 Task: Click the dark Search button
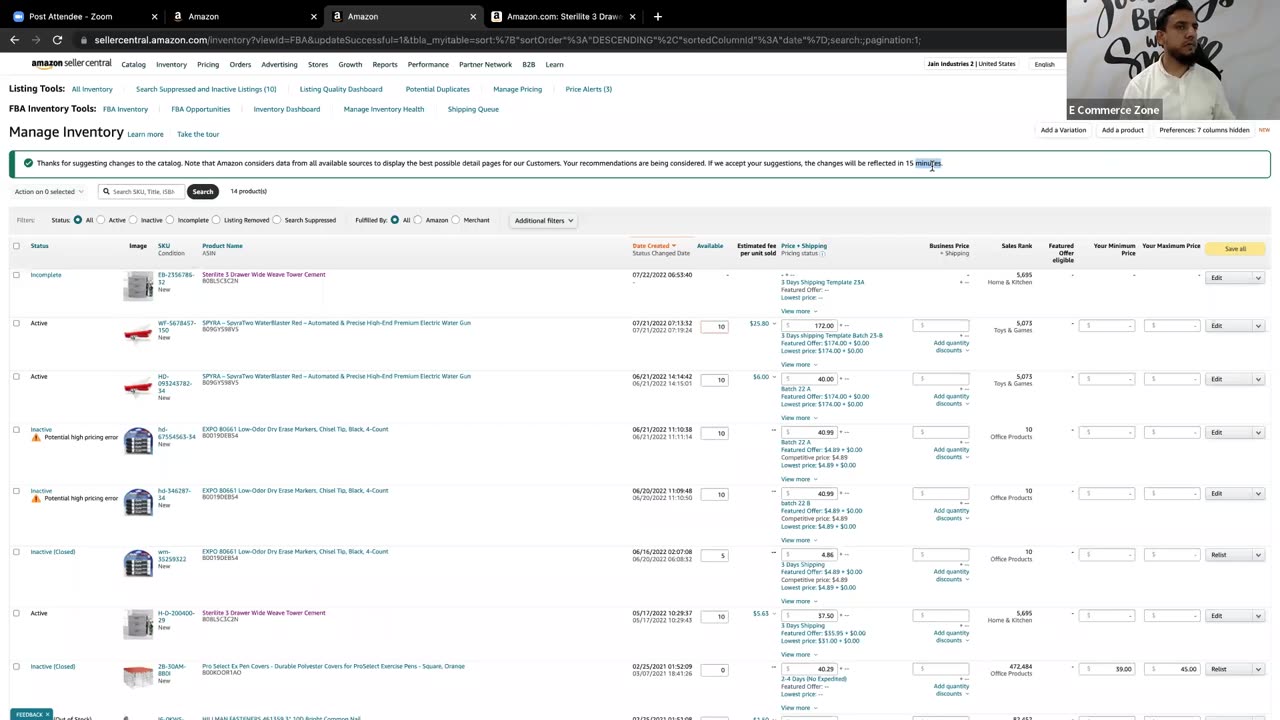(203, 191)
